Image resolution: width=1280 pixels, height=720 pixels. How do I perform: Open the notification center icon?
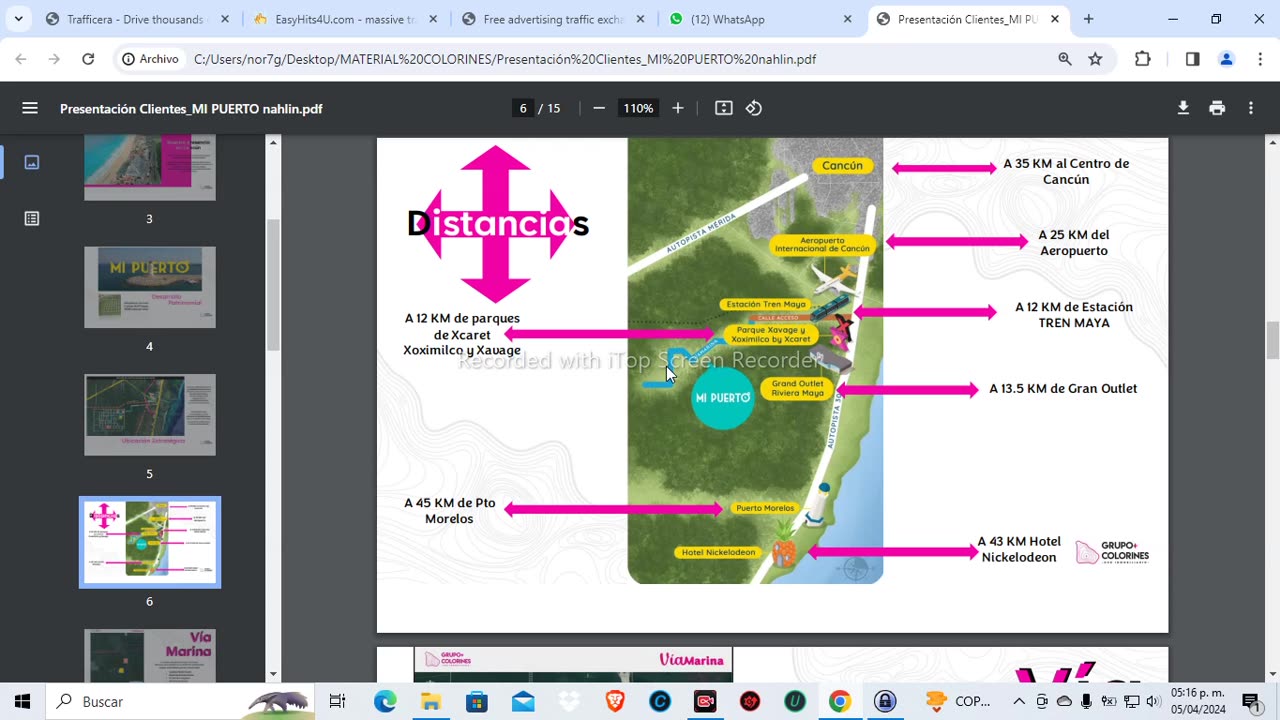[x=1251, y=701]
